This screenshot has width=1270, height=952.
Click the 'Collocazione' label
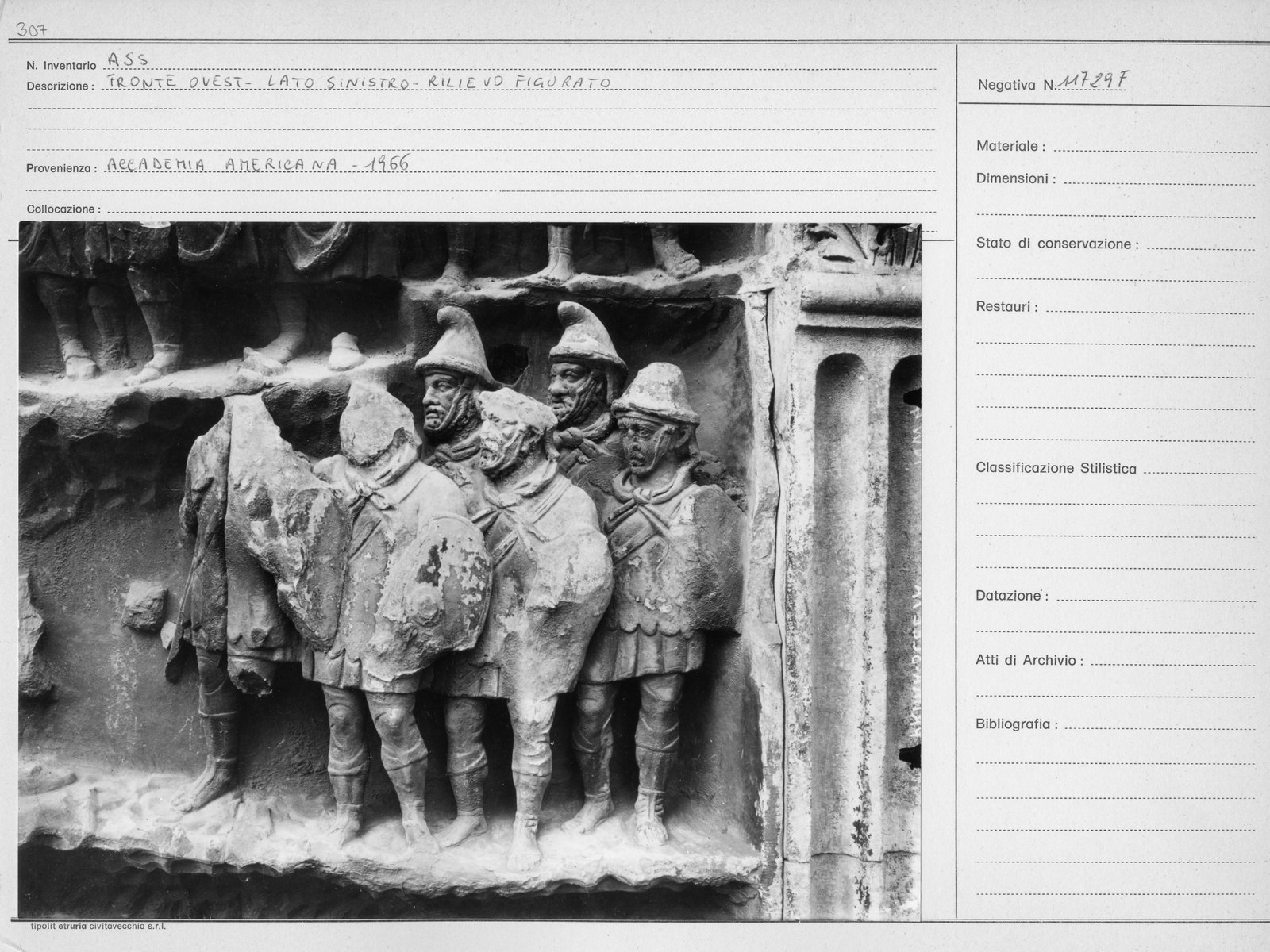[x=63, y=209]
